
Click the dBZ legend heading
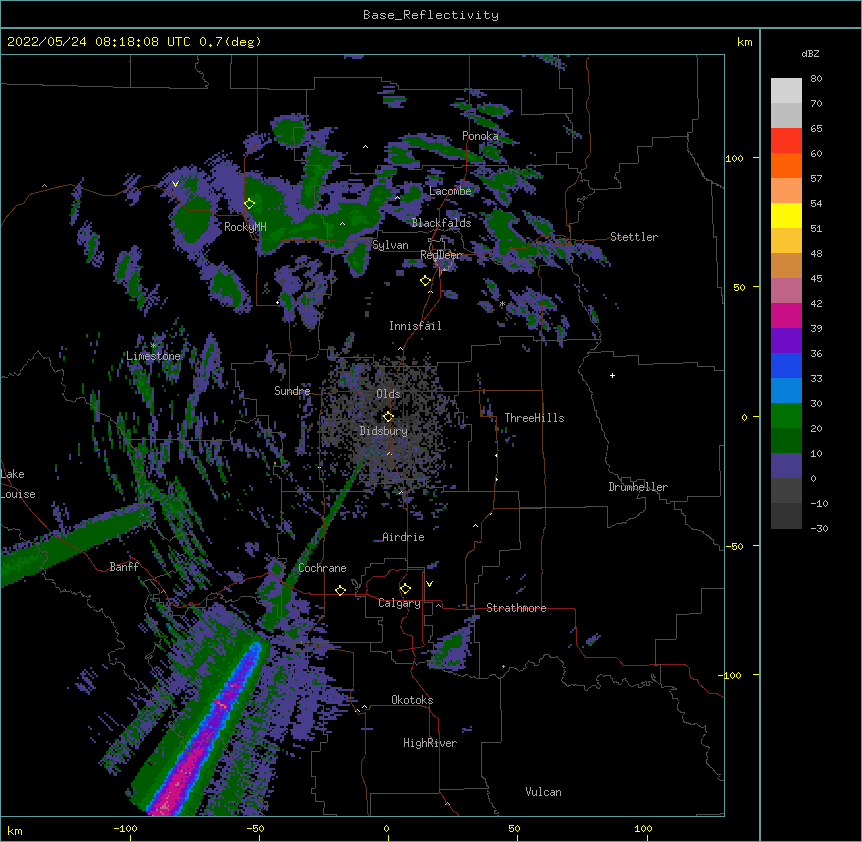[x=810, y=54]
